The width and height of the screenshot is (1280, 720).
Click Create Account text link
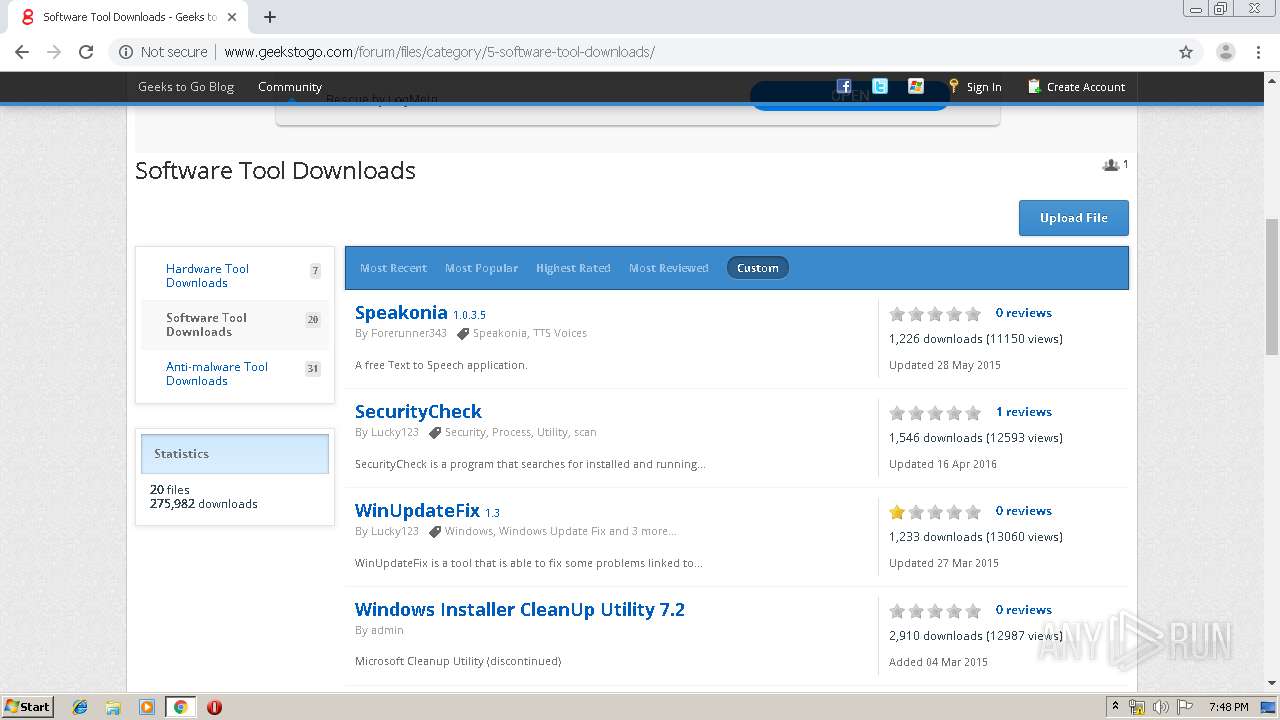coord(1086,87)
